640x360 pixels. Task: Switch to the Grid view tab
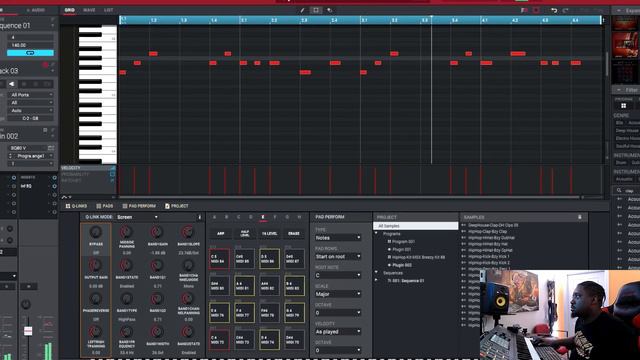click(x=69, y=10)
